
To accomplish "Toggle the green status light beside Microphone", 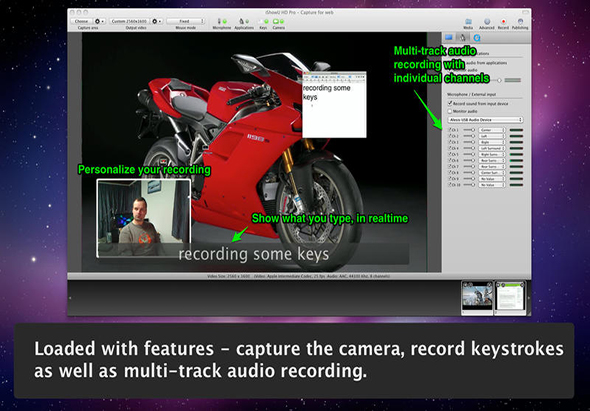I will pos(225,21).
